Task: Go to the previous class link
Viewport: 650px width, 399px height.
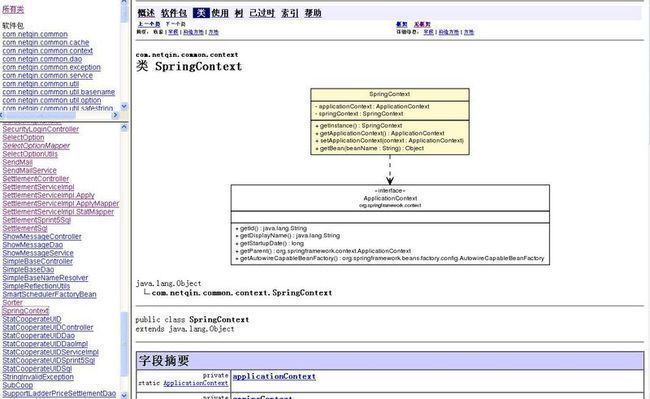Action: click(x=149, y=24)
